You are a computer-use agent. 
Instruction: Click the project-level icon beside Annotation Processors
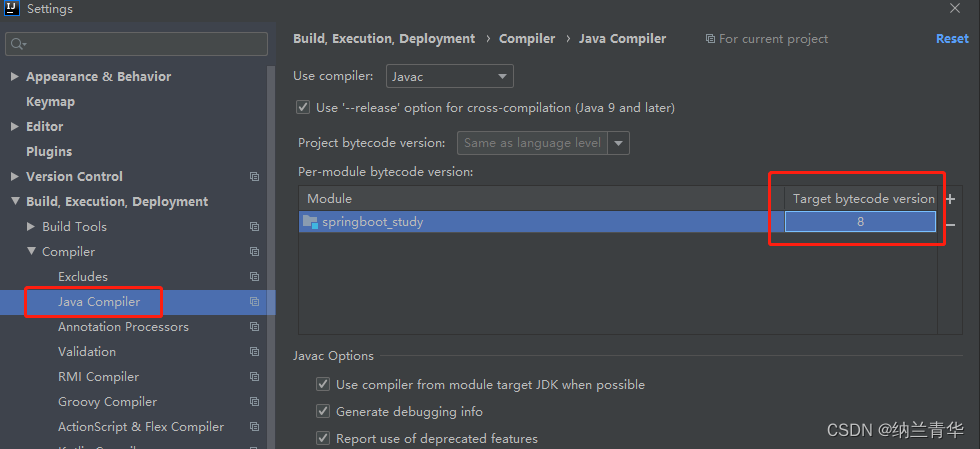pyautogui.click(x=254, y=327)
